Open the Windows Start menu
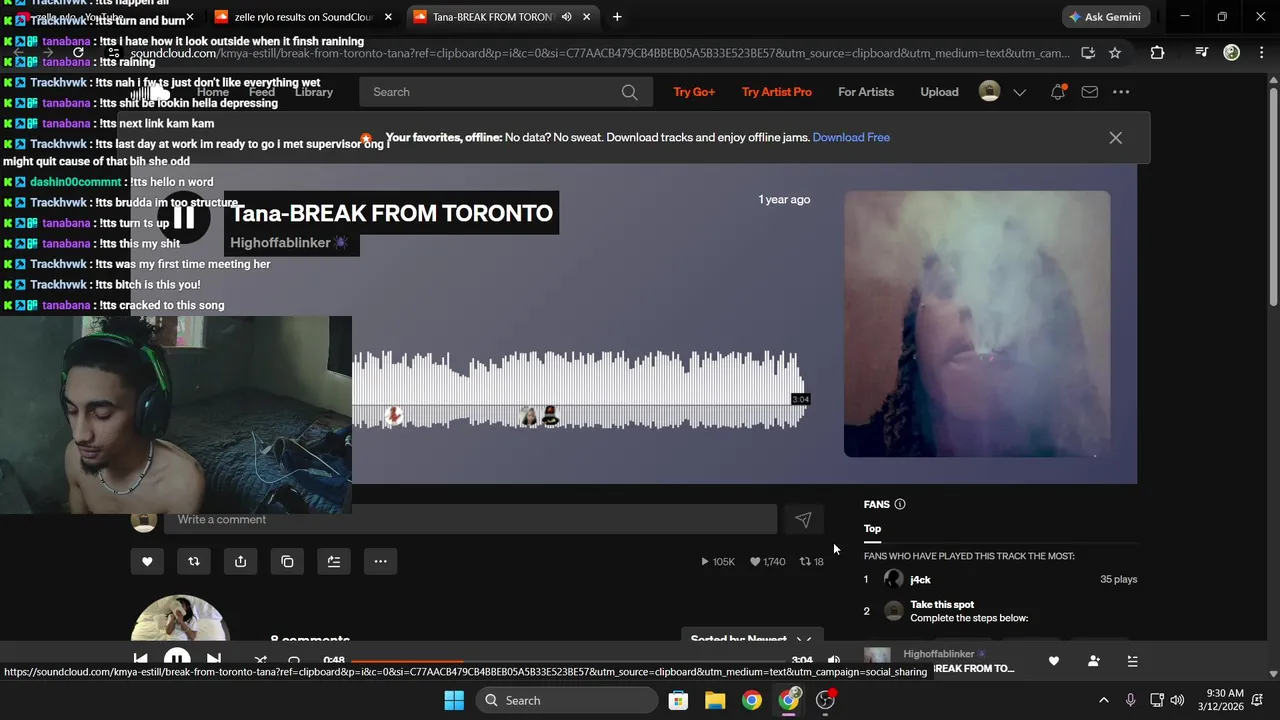Screen dimensions: 1280x720 453,700
